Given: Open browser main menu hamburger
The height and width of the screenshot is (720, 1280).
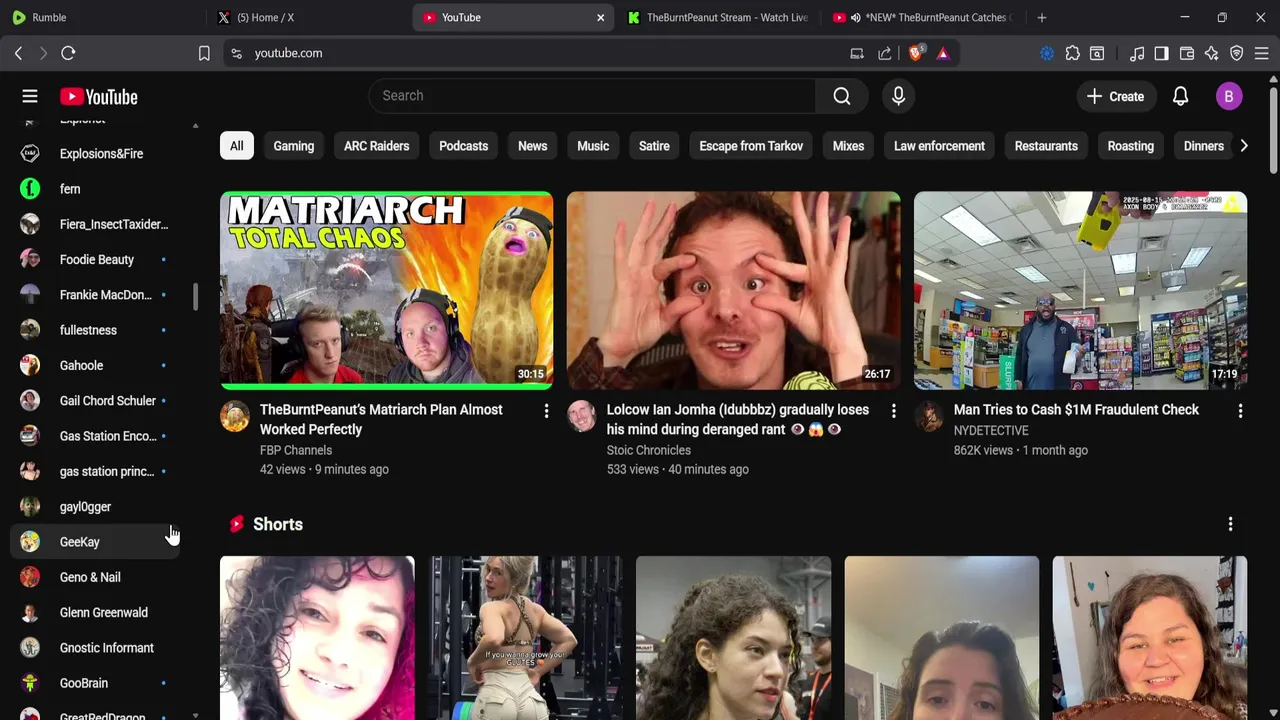Looking at the screenshot, I should [x=1261, y=53].
